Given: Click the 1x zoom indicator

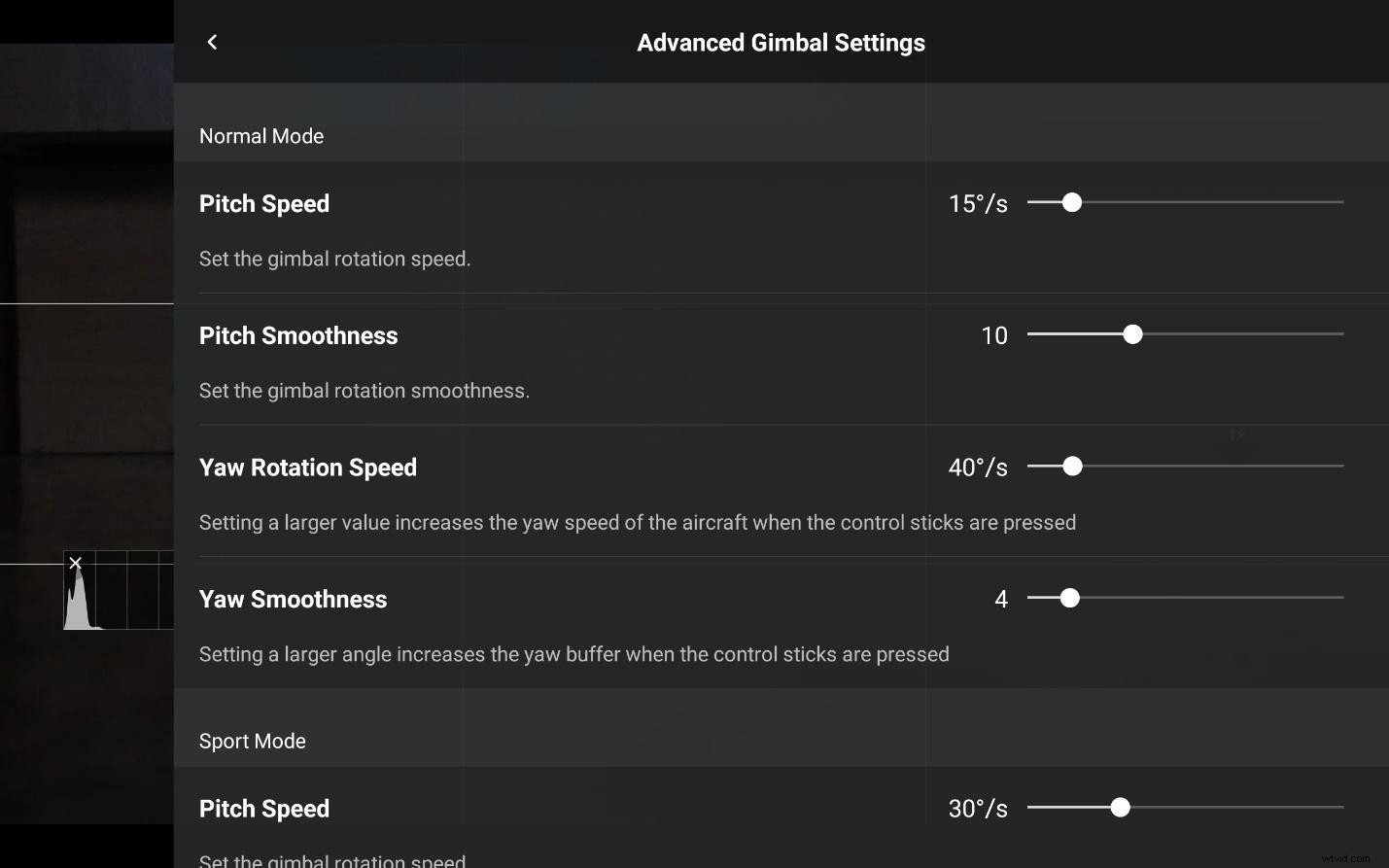Looking at the screenshot, I should [x=1235, y=435].
